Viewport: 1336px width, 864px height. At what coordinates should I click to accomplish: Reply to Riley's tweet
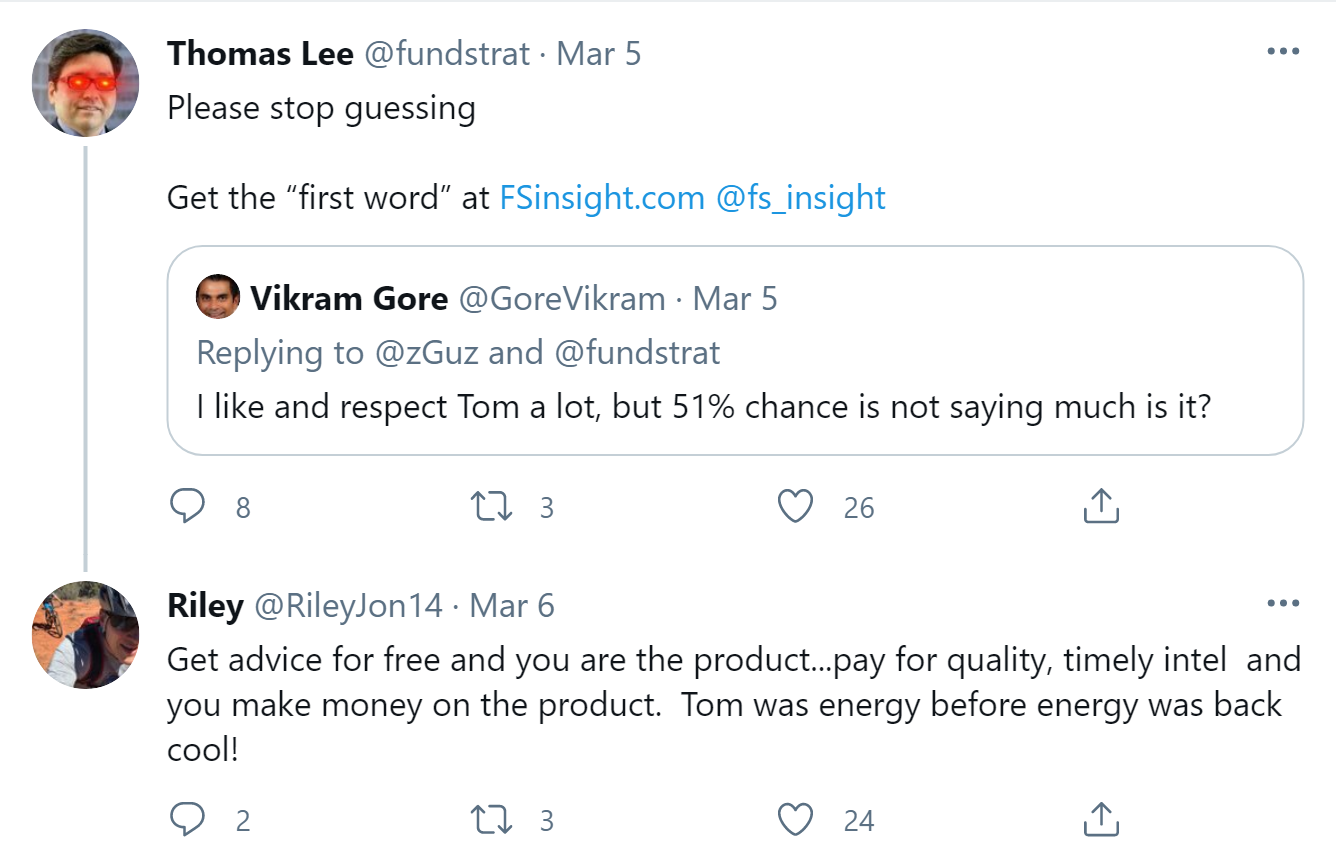coord(187,820)
